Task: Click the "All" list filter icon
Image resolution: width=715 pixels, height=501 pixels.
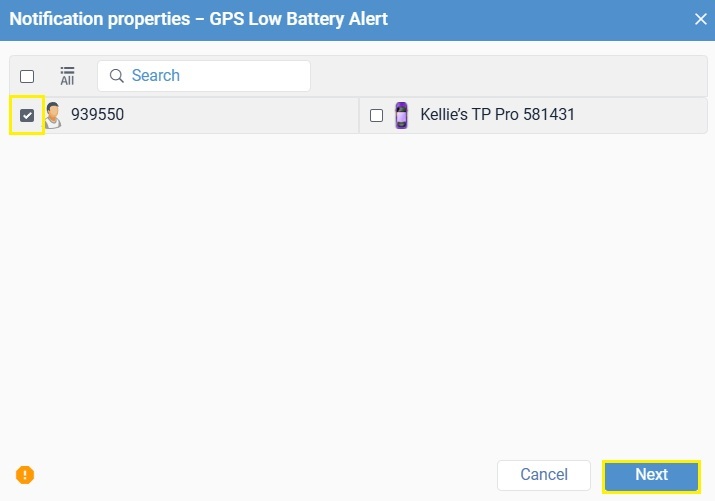Action: (67, 76)
